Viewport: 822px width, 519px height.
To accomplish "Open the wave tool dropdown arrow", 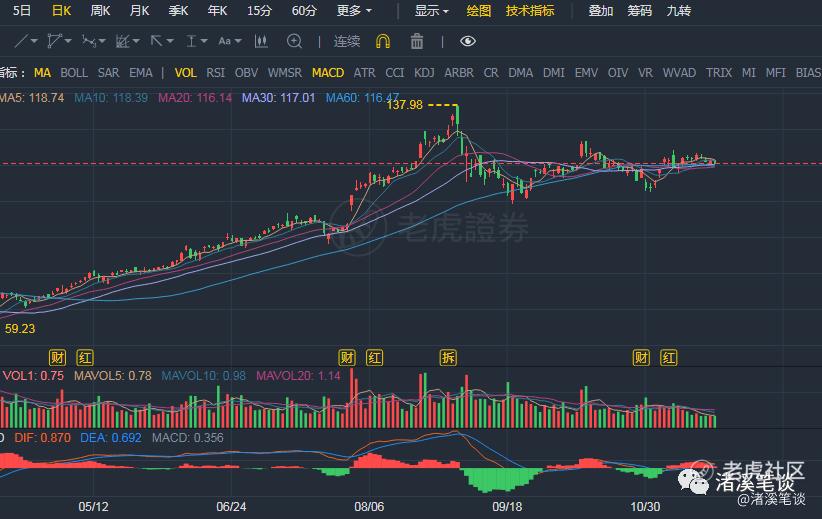I will [102, 41].
